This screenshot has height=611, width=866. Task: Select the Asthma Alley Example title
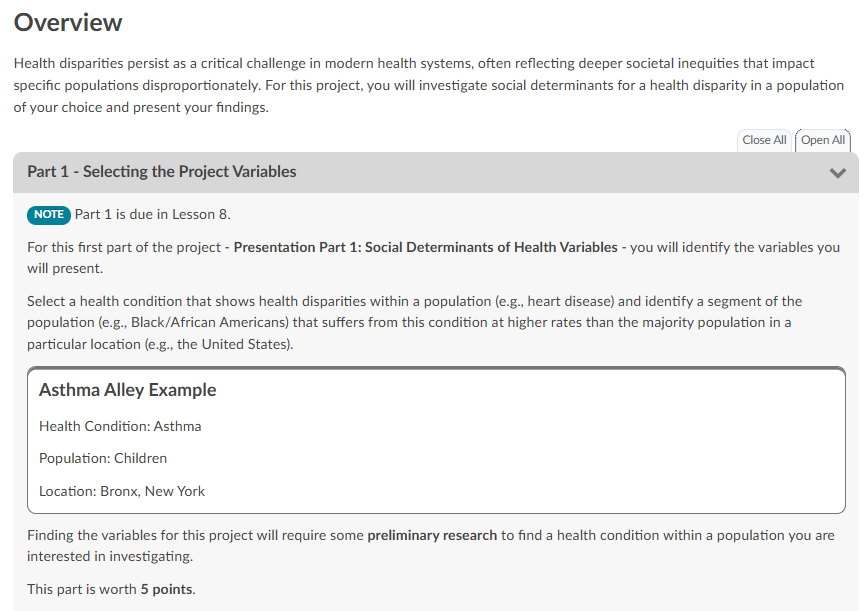(127, 390)
